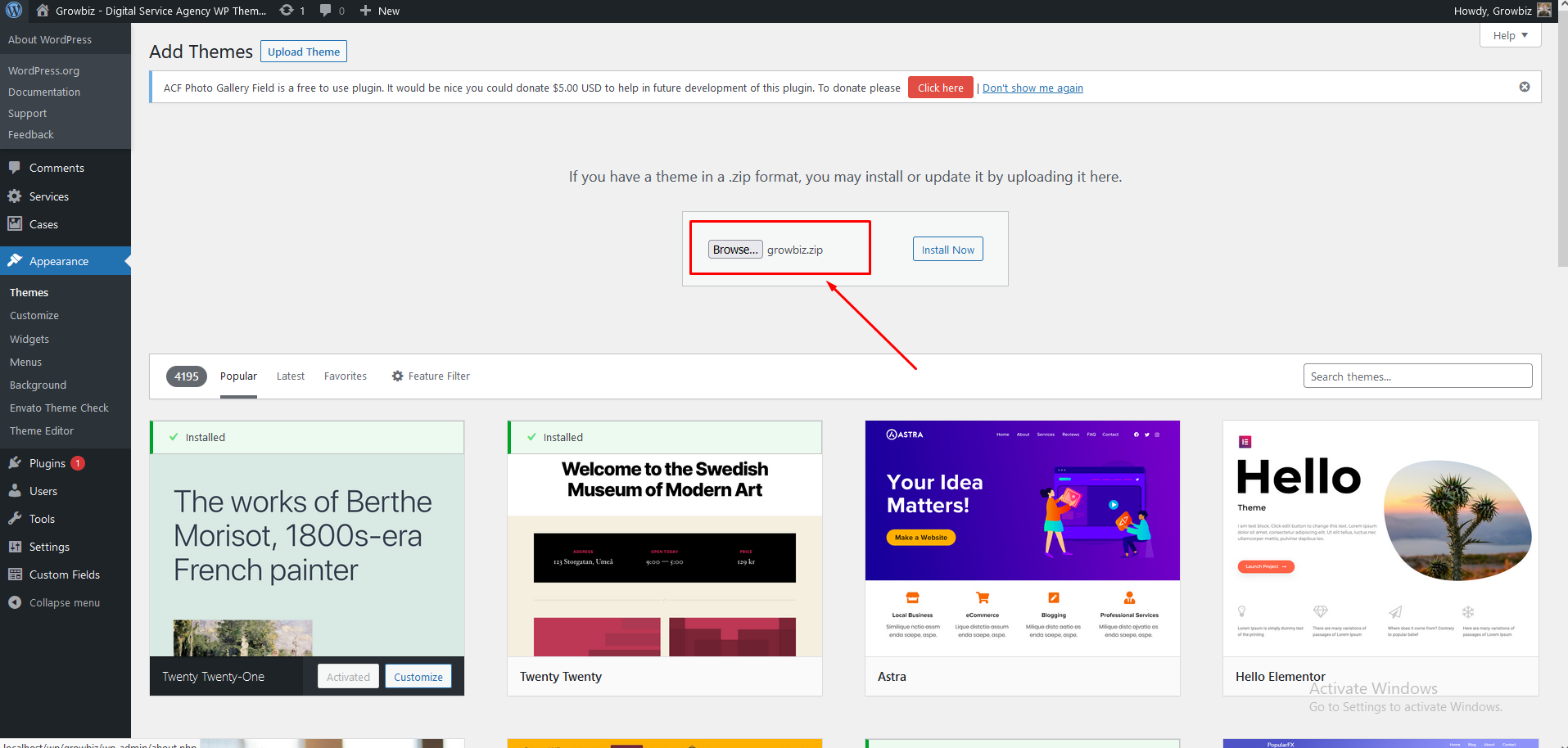Click the Services gear icon in sidebar
Screen dimensions: 1568x748
[15, 196]
